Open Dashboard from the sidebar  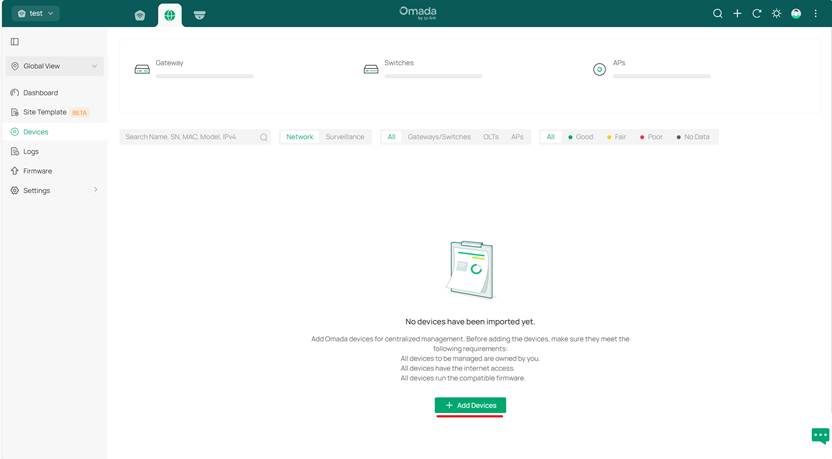40,93
